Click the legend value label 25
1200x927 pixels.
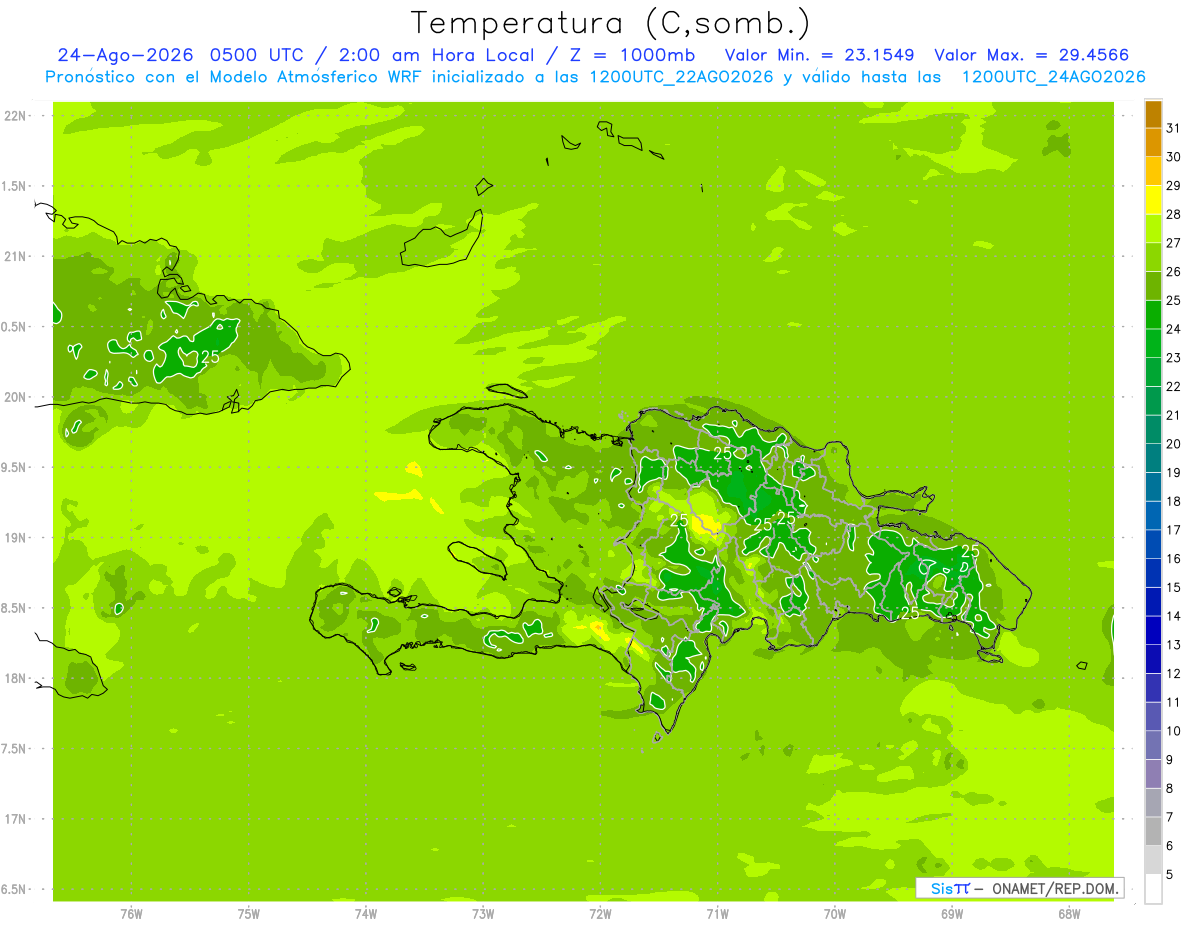point(1173,300)
